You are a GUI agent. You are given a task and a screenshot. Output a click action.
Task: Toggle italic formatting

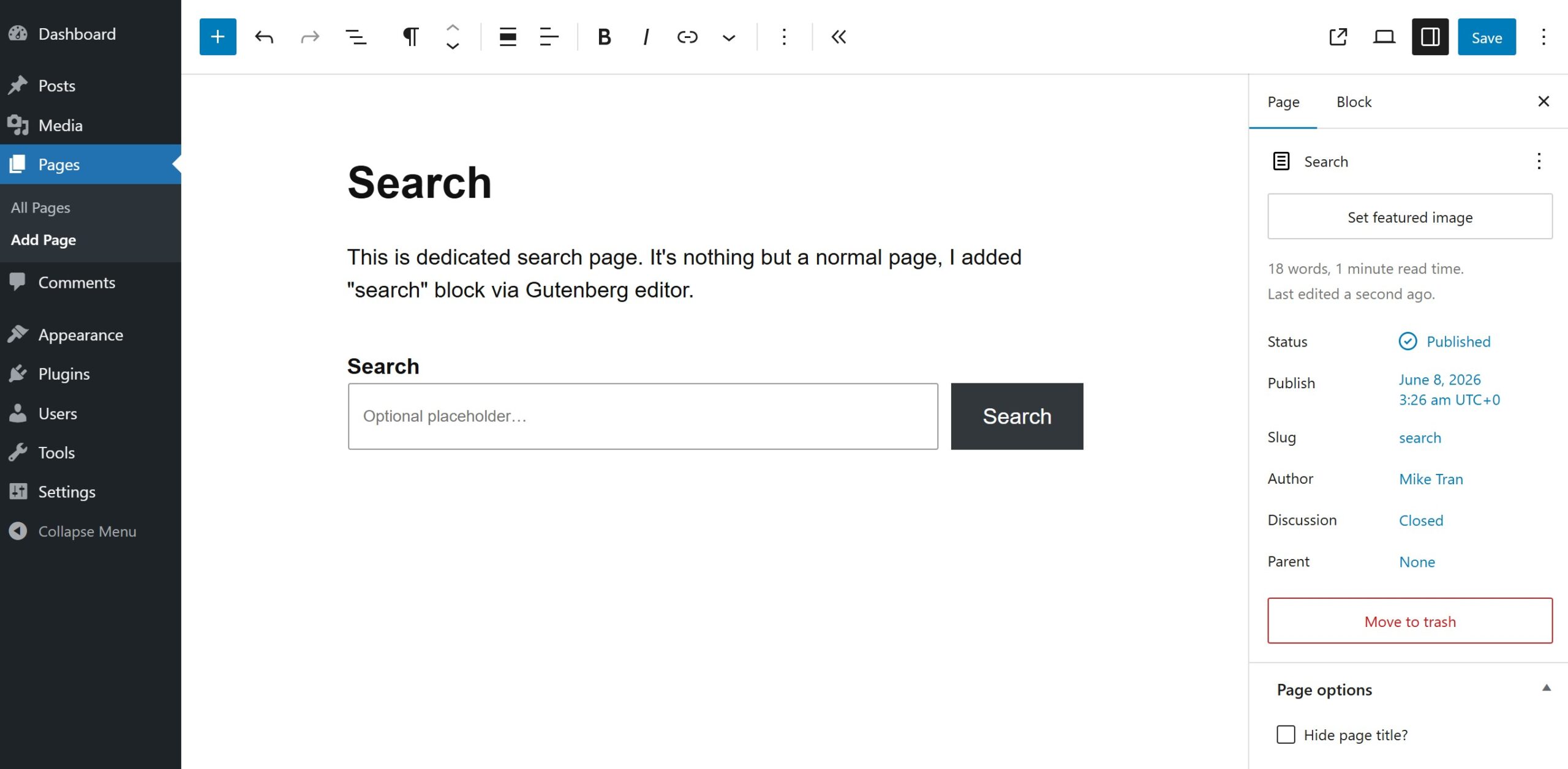(x=646, y=37)
